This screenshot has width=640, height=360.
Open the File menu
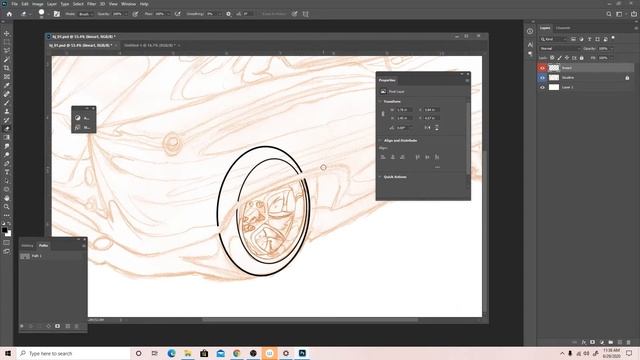[14, 4]
